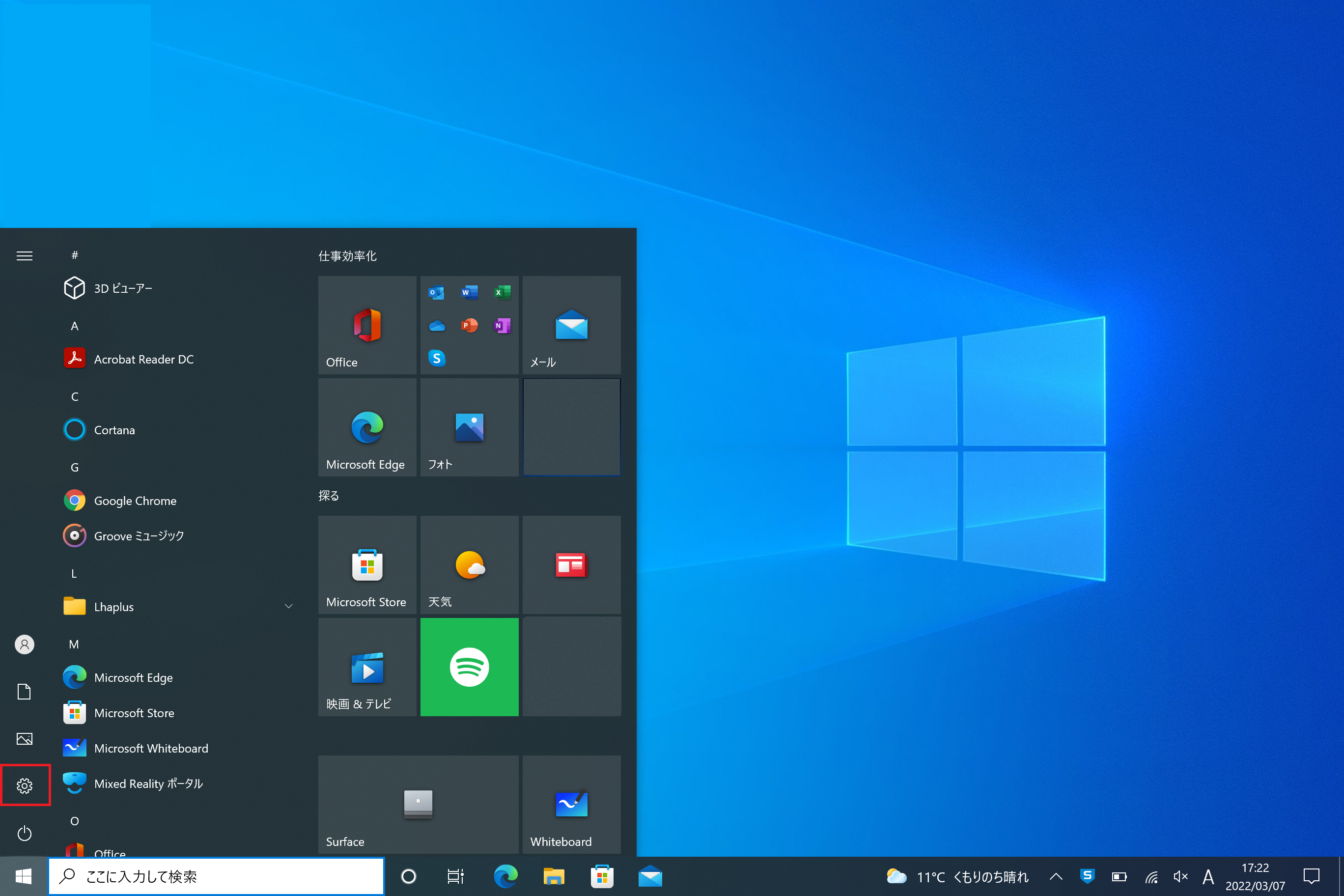Click the battery tray icon

click(x=1119, y=876)
